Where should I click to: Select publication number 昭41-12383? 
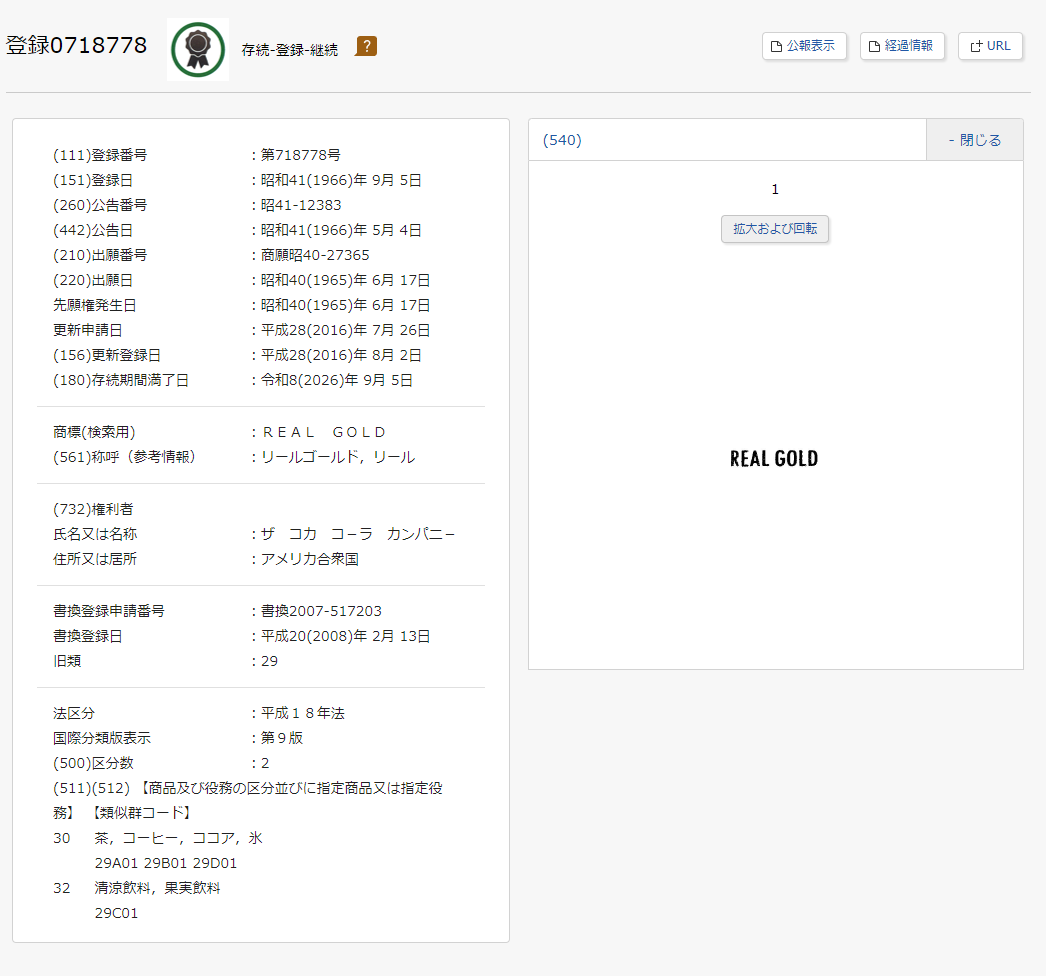pos(301,205)
